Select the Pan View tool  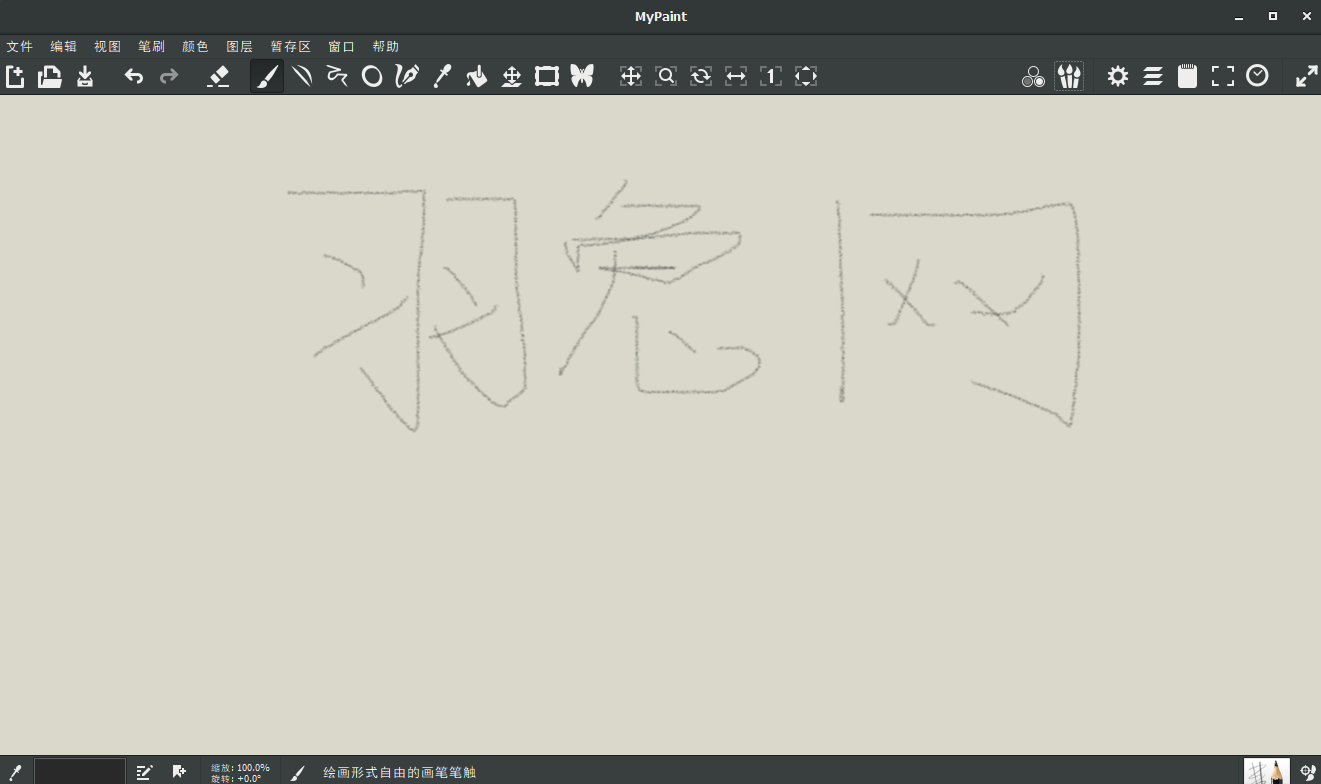click(631, 76)
